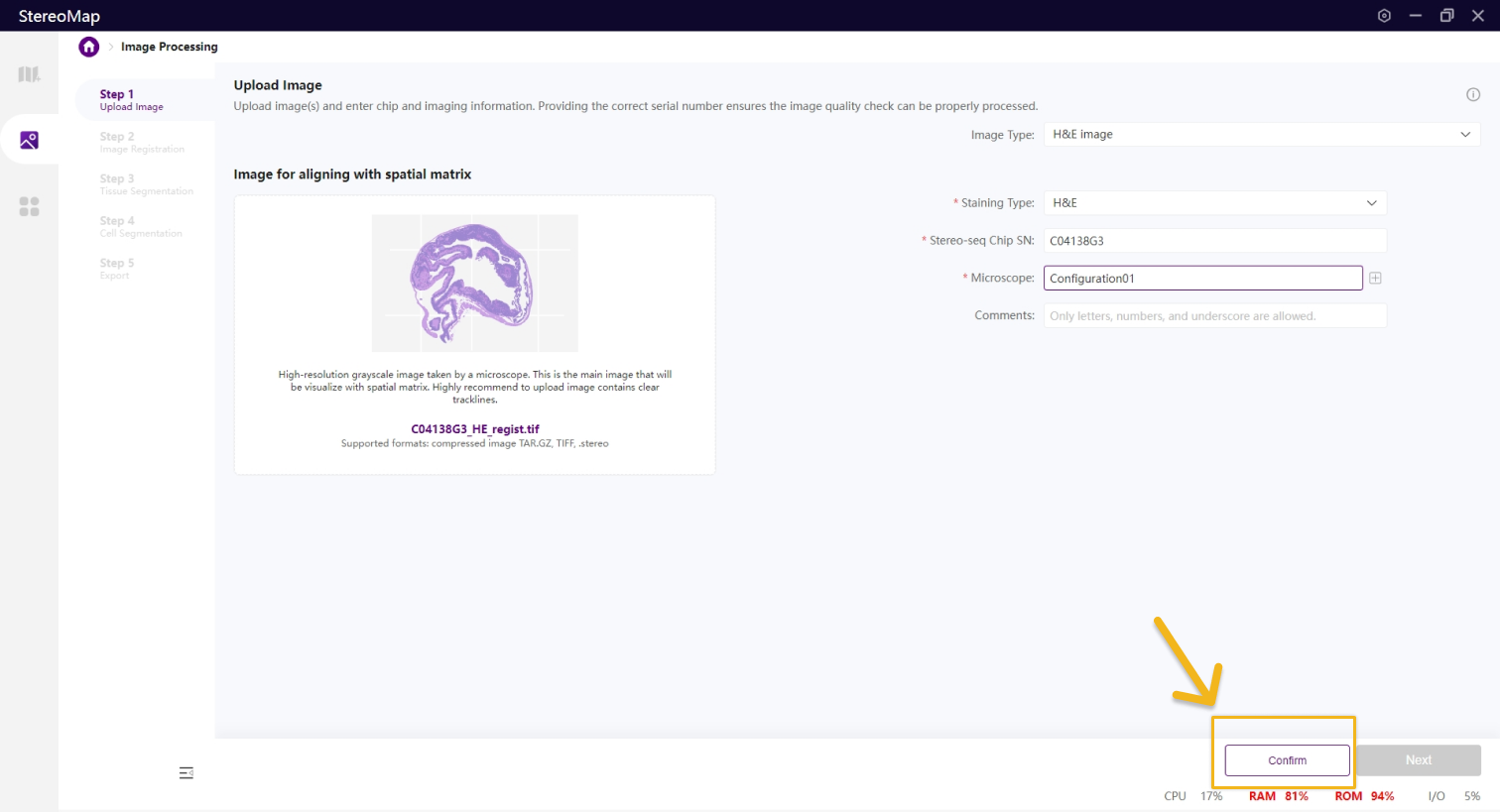The height and width of the screenshot is (812, 1500).
Task: Select the Image Processing sidebar icon
Action: (29, 140)
